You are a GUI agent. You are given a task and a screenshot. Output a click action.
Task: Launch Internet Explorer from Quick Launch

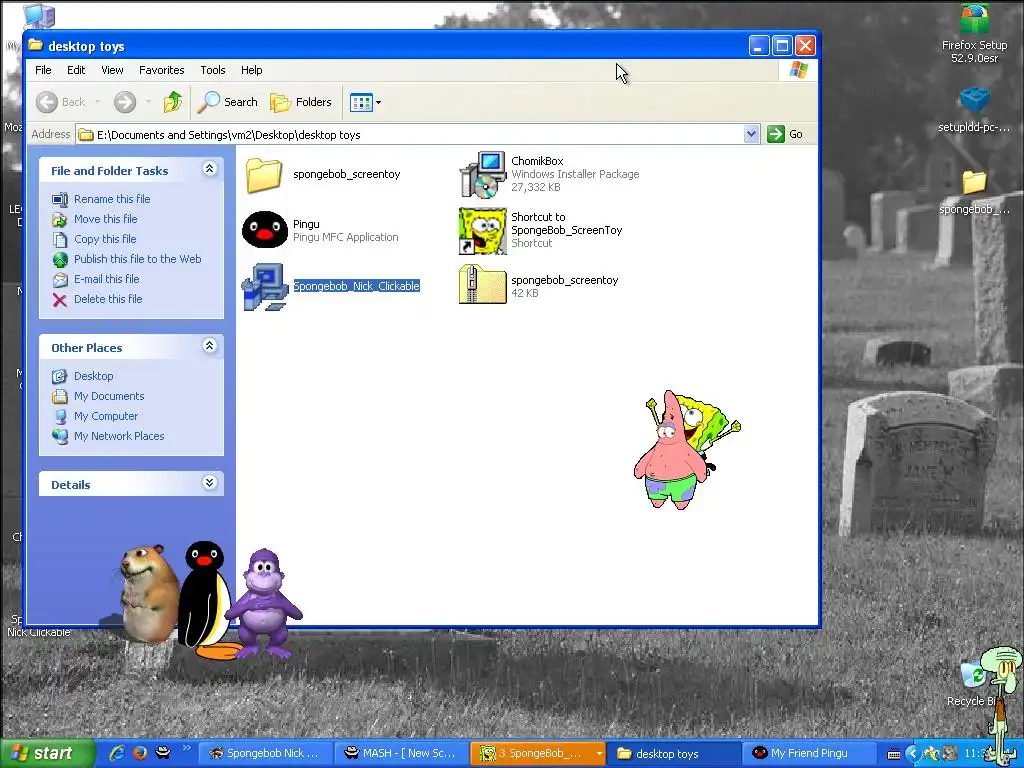click(117, 753)
